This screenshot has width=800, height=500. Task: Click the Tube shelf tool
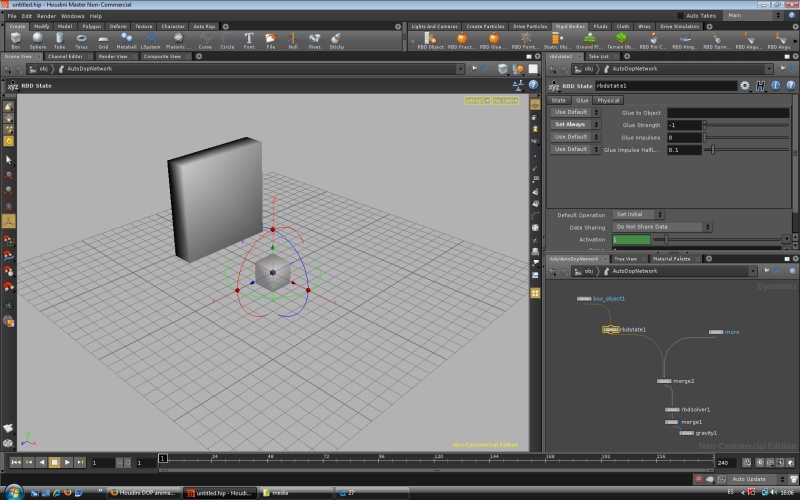(60, 40)
